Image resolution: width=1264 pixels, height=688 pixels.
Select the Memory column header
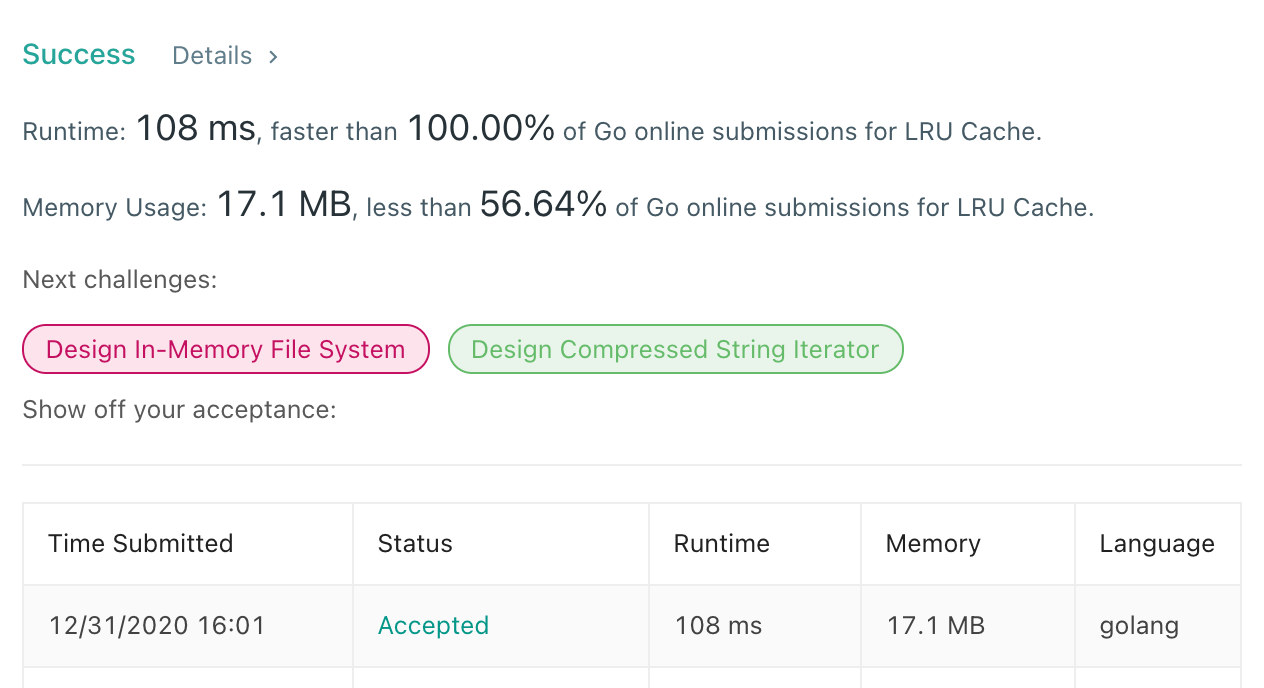[933, 543]
